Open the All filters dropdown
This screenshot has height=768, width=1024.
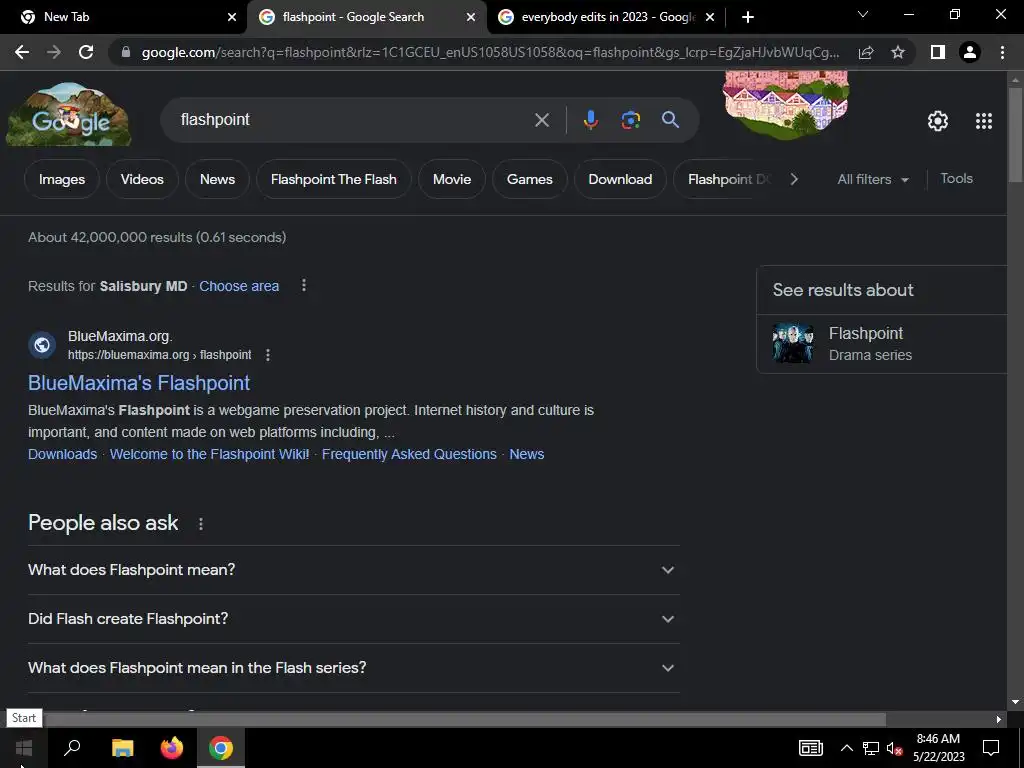pos(872,179)
